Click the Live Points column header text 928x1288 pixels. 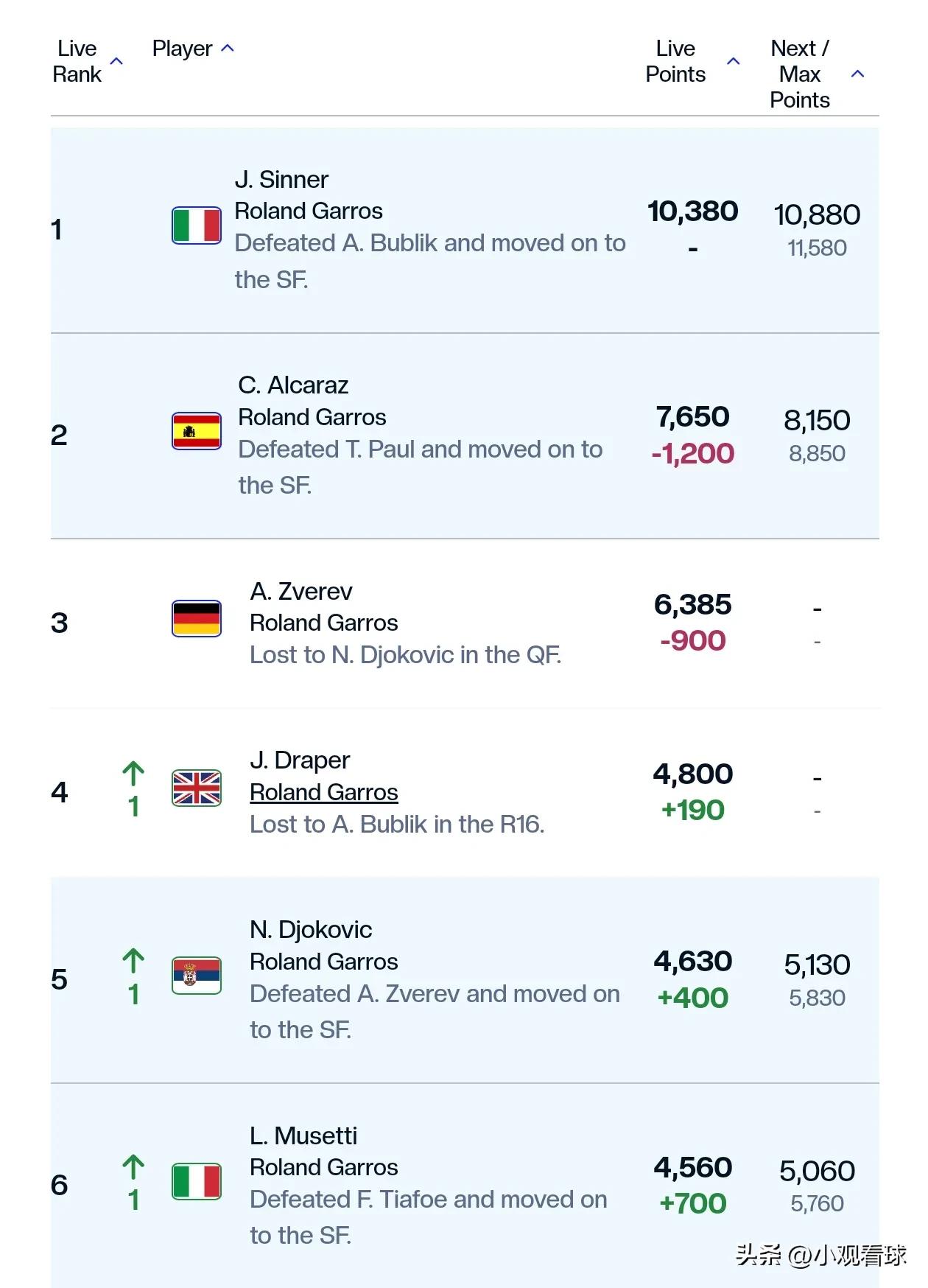coord(675,61)
